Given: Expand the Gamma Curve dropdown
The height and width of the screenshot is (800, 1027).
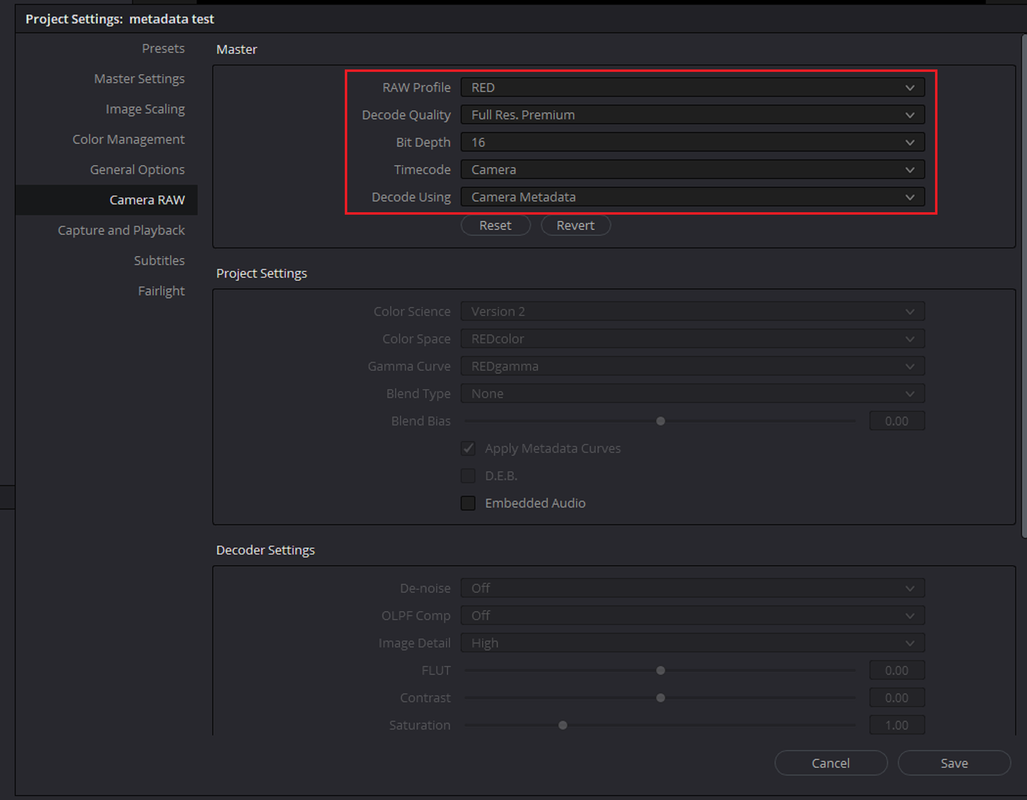Looking at the screenshot, I should coord(692,366).
